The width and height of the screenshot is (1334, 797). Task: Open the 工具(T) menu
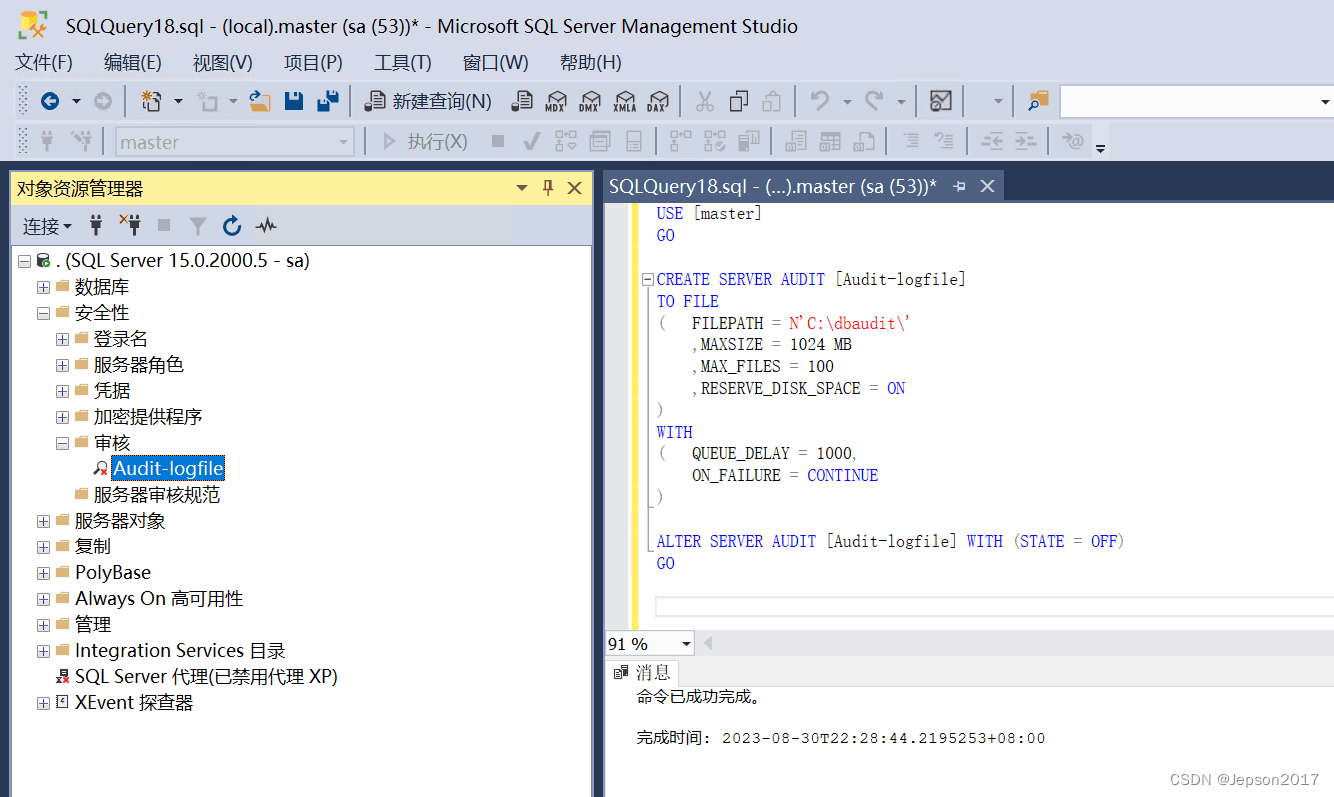(403, 62)
